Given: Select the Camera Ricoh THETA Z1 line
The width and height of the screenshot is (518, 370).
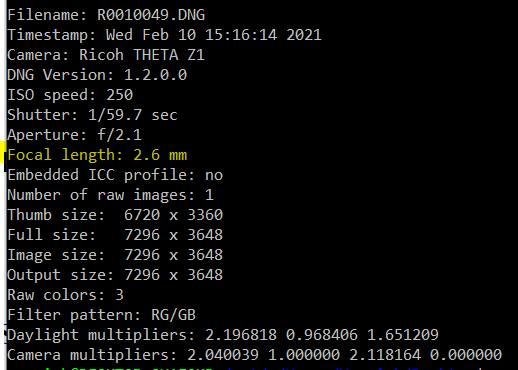Looking at the screenshot, I should [106, 55].
